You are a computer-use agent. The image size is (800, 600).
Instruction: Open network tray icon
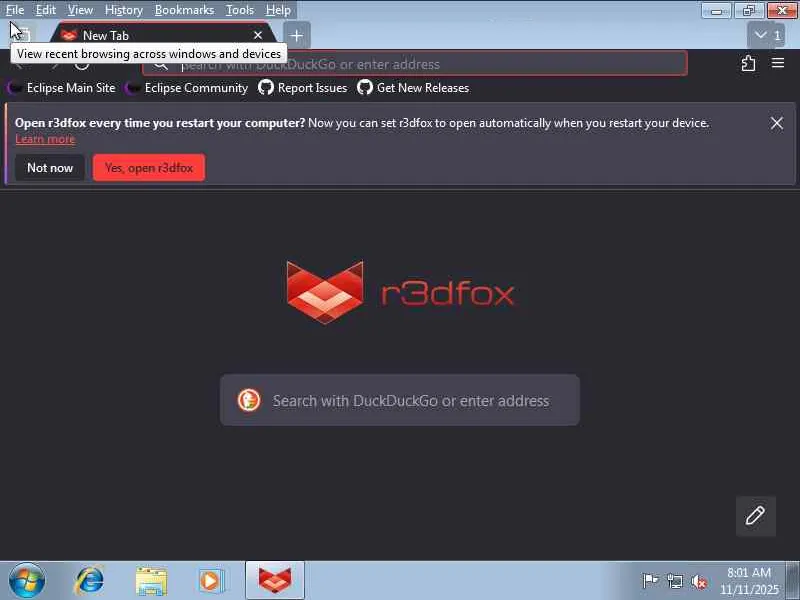click(x=674, y=581)
